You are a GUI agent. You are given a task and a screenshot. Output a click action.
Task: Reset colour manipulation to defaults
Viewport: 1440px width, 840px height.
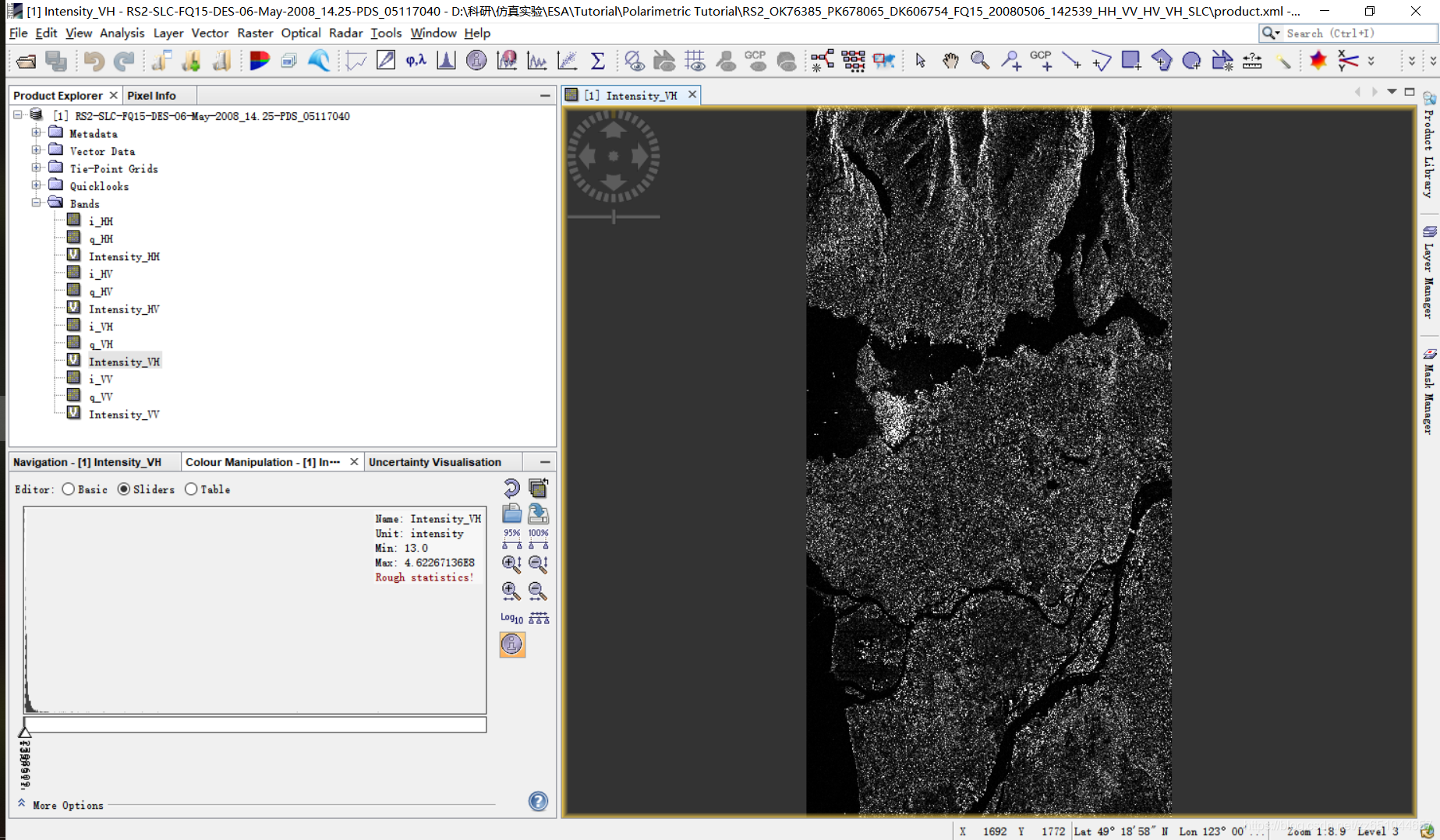click(x=511, y=489)
